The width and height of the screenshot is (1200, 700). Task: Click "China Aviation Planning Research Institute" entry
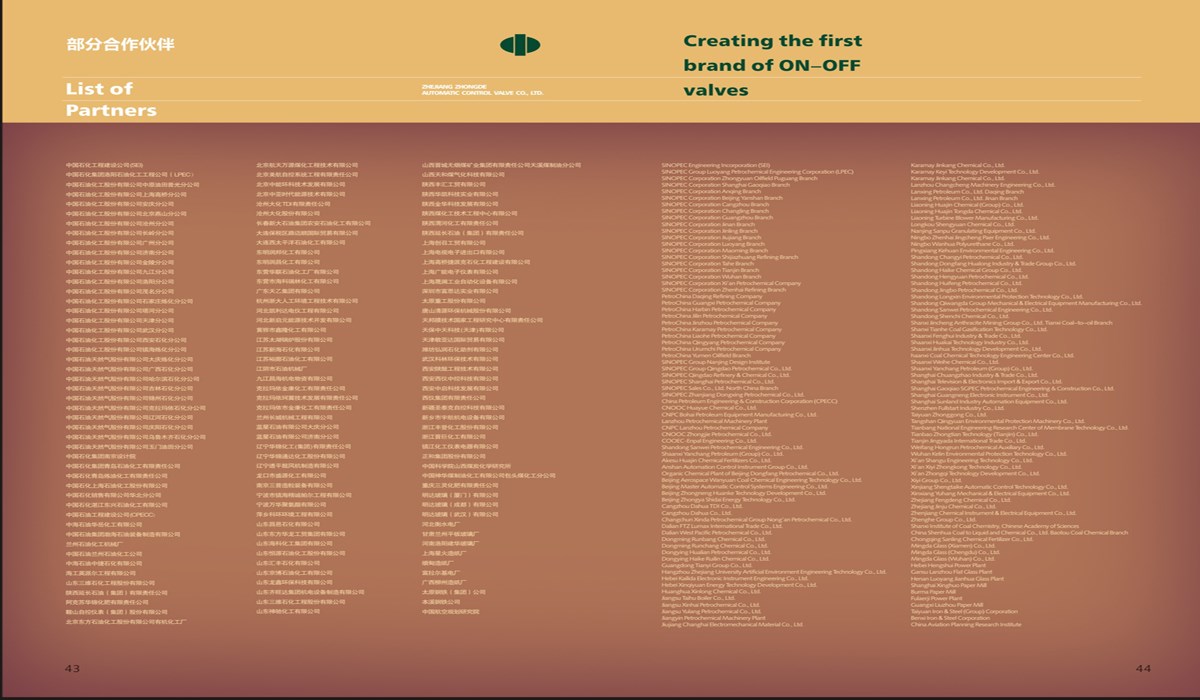click(x=966, y=624)
